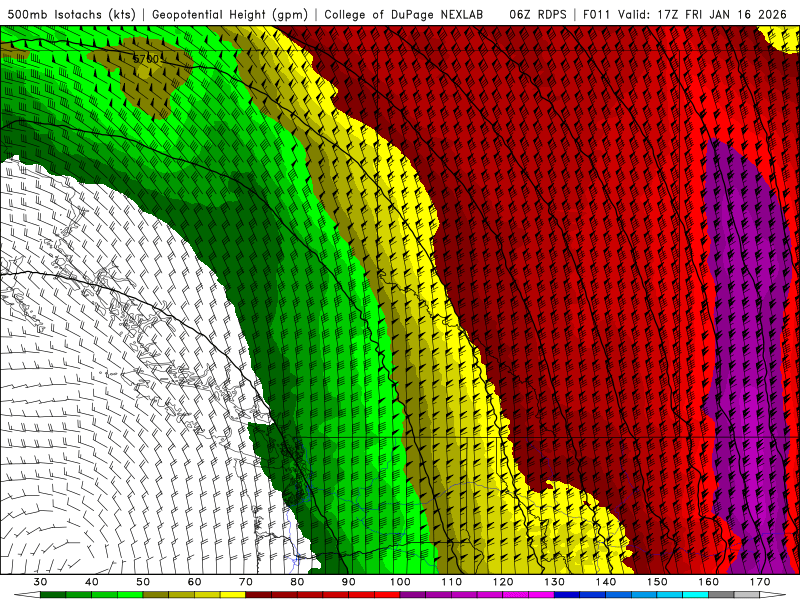Click the 160 knot legend label

point(709,582)
